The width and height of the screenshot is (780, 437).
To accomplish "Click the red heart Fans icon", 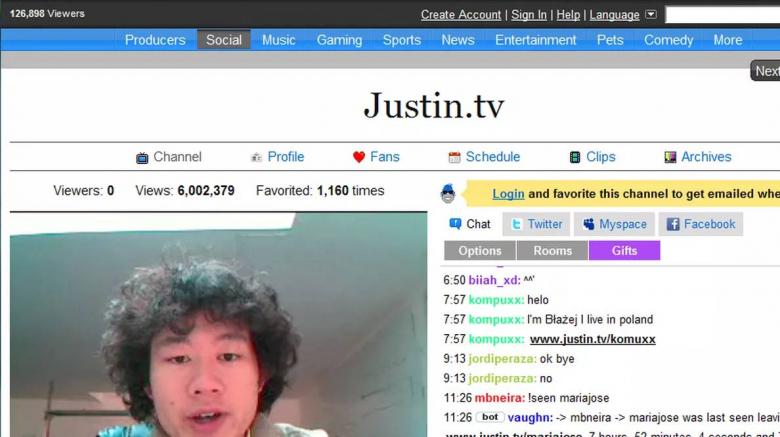I will [359, 157].
